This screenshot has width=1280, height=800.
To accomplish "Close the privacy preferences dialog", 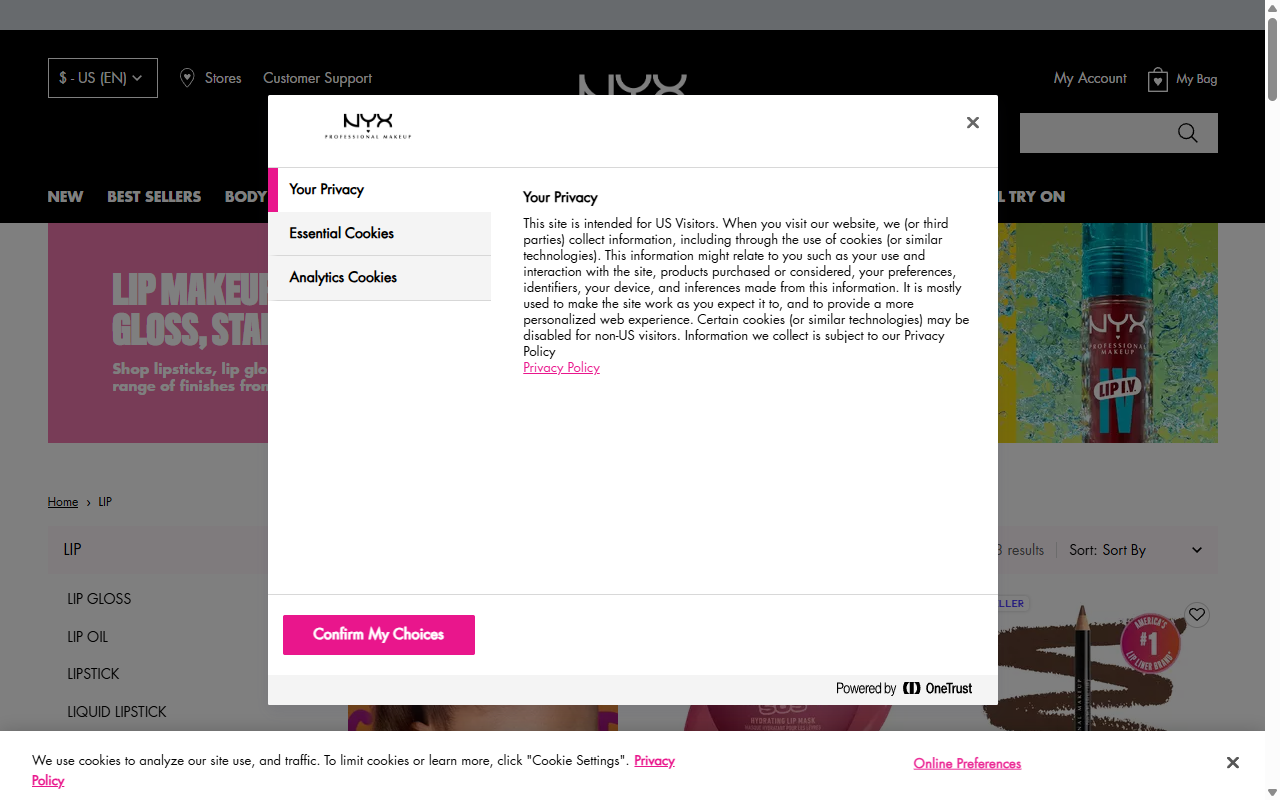I will point(972,123).
